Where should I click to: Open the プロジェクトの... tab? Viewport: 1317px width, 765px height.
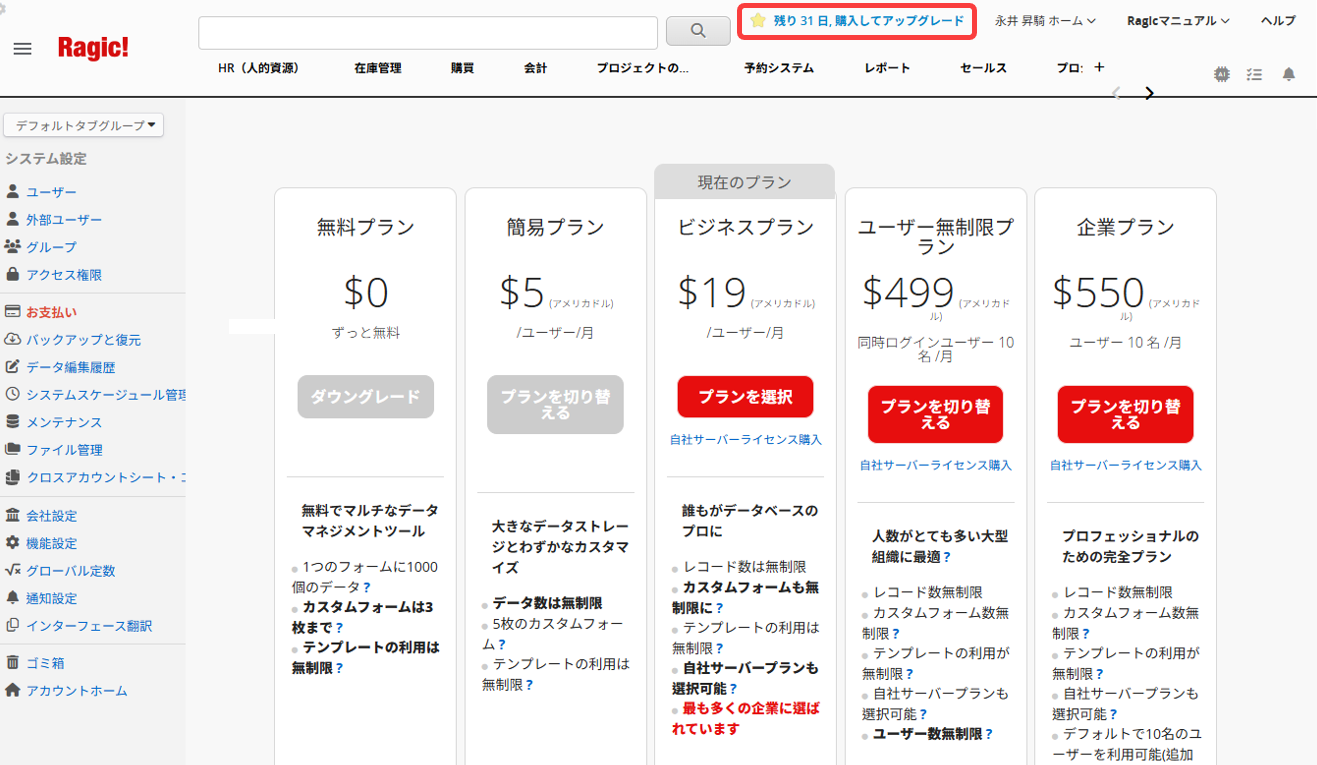pos(643,68)
